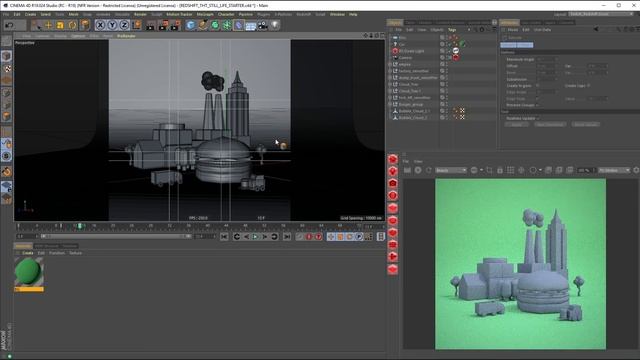
Task: Open the Tags menu in Object Manager
Action: point(452,30)
